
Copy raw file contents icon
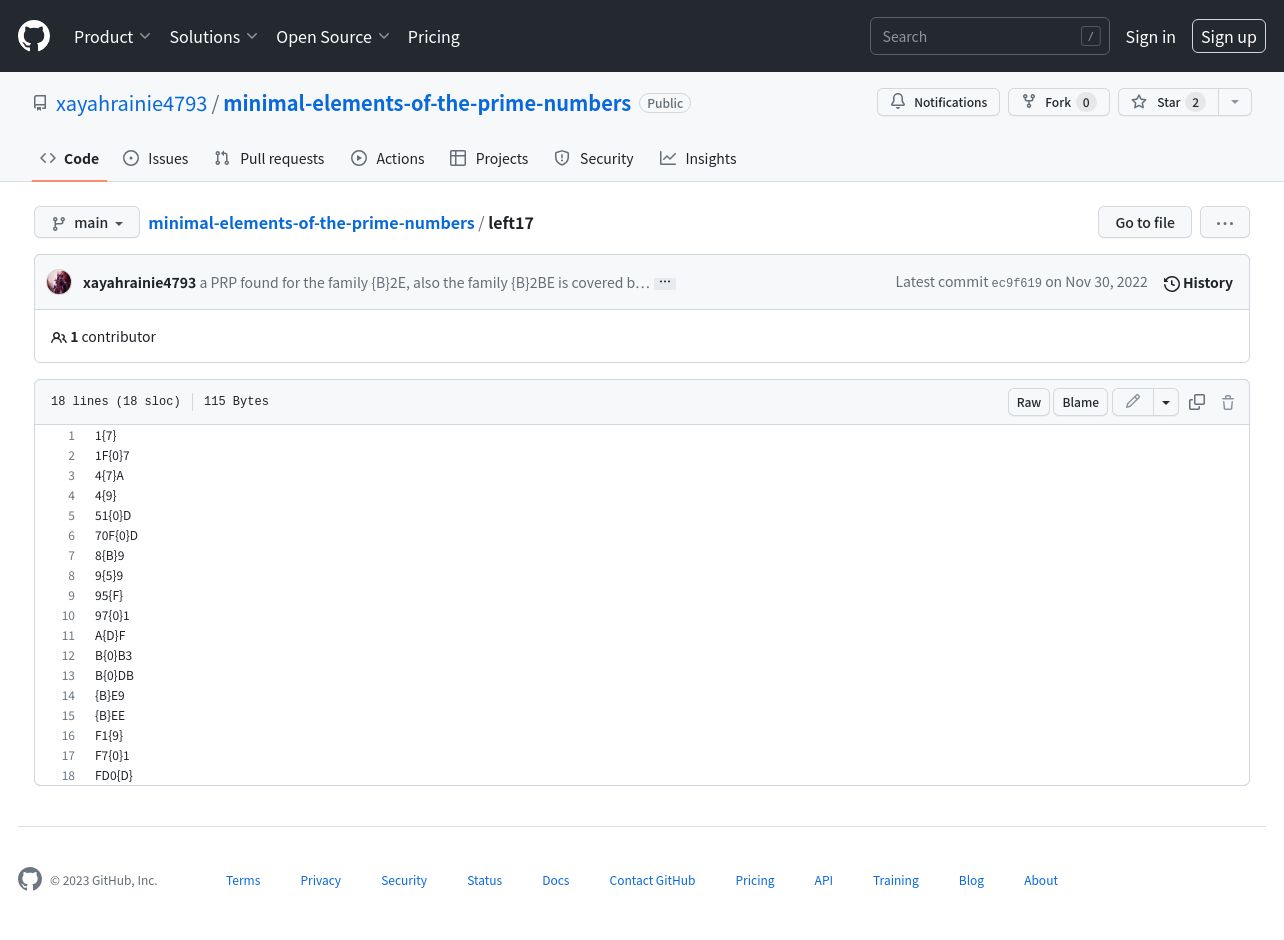[1197, 402]
